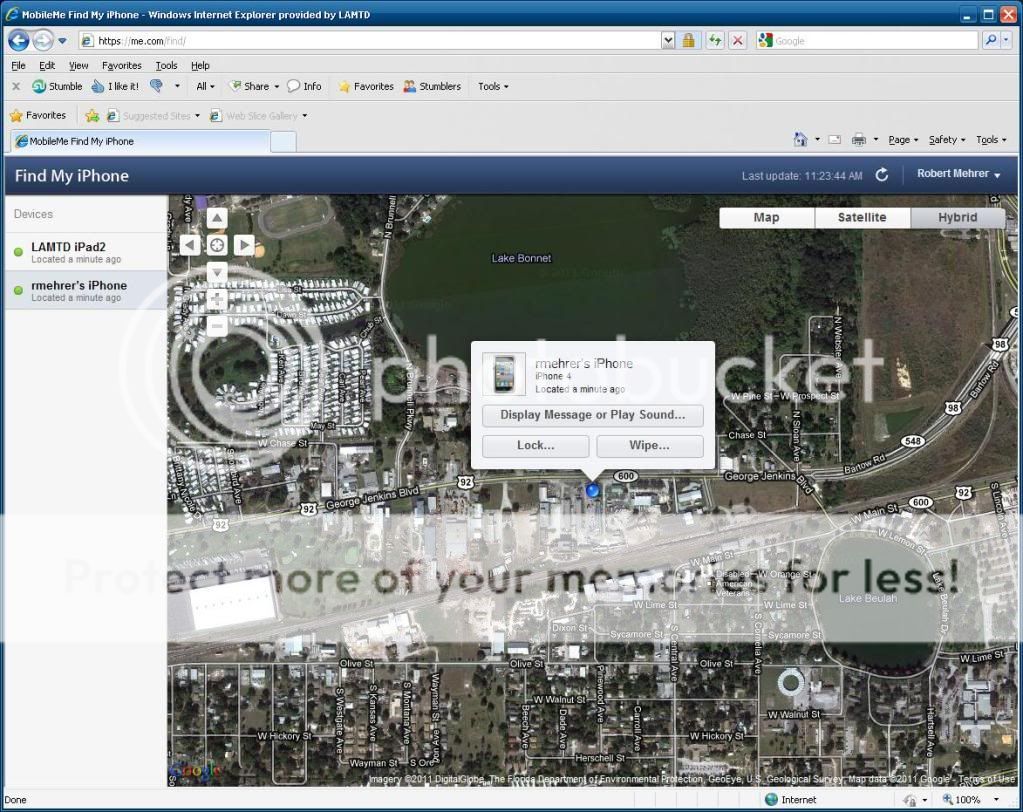
Task: View the security lock report icon
Action: [x=688, y=40]
